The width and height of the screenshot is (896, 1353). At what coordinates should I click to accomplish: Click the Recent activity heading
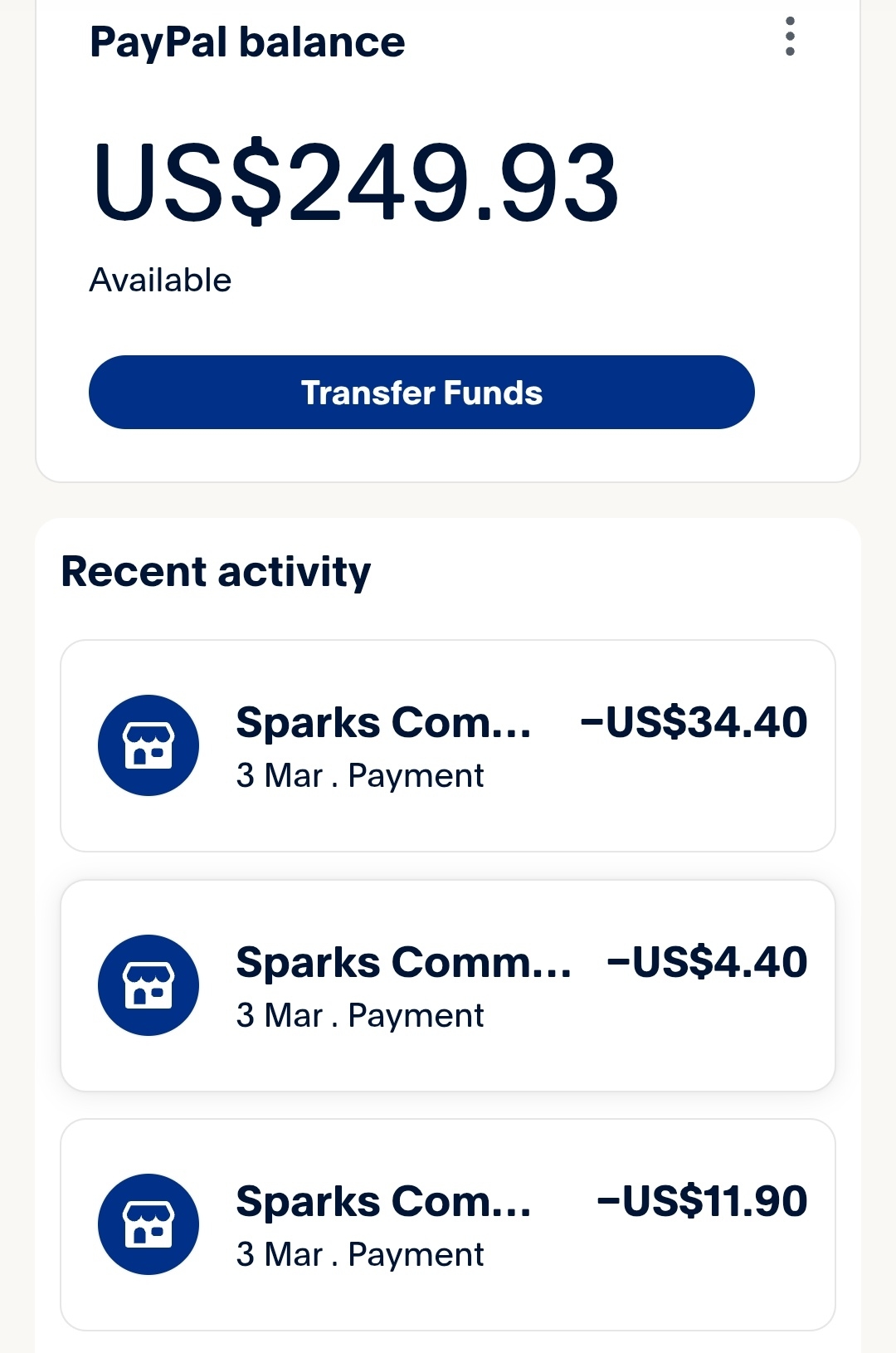click(216, 572)
